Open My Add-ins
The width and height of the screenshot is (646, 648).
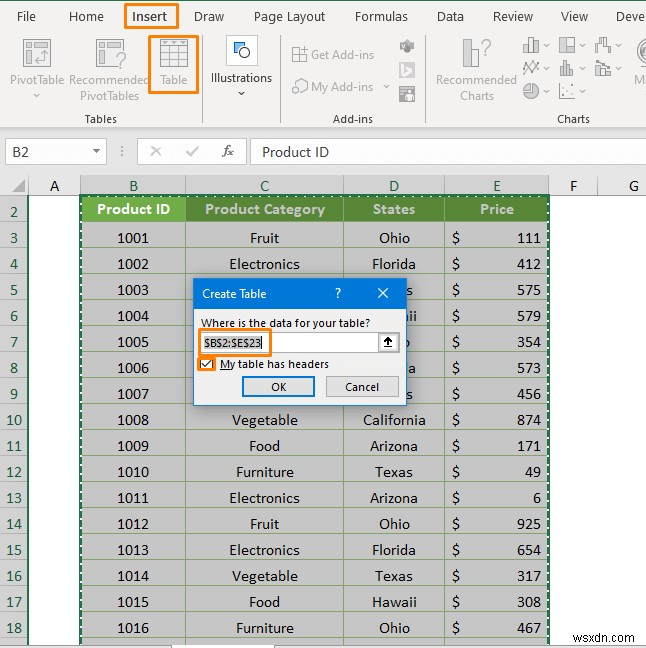pos(333,86)
